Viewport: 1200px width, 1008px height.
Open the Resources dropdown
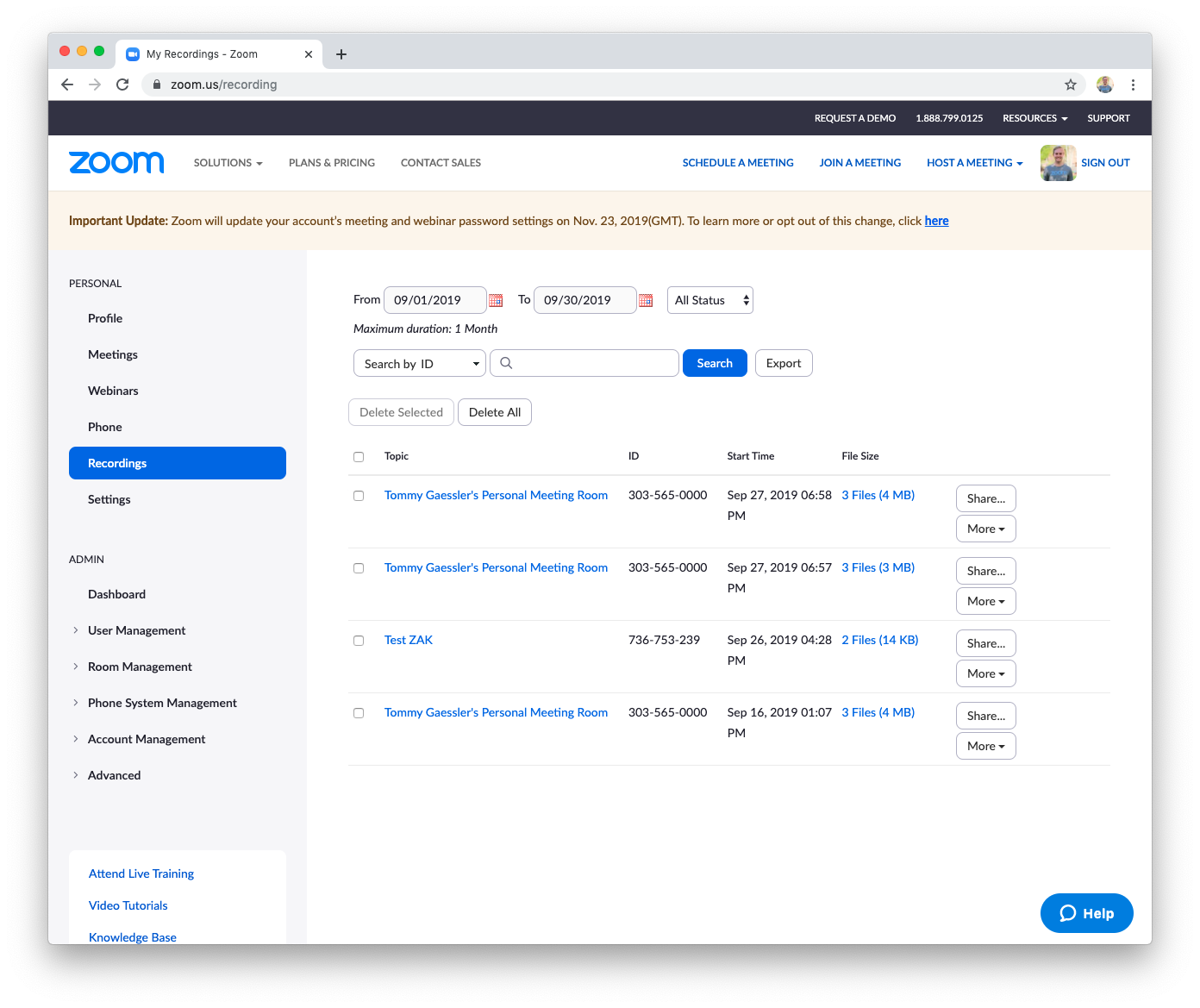coord(1034,118)
